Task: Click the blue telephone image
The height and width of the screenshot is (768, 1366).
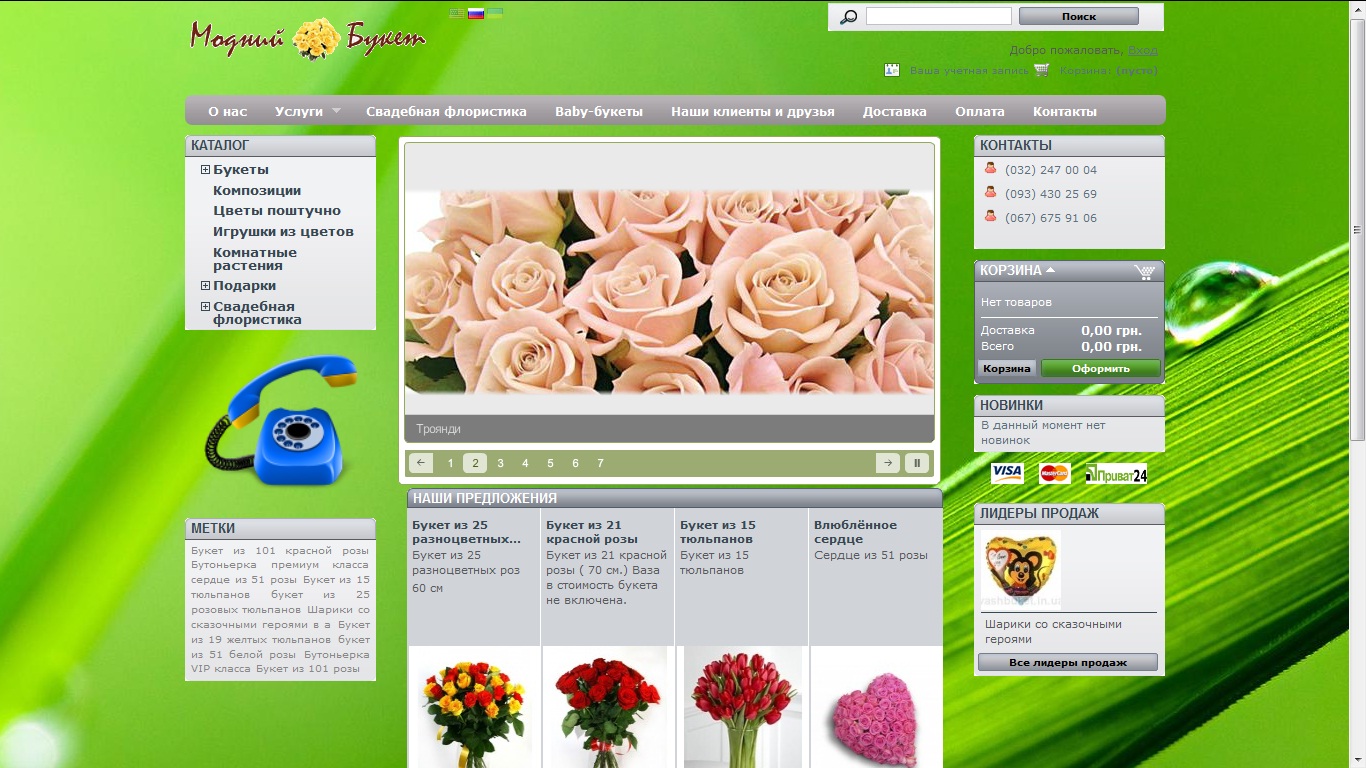Action: (282, 421)
